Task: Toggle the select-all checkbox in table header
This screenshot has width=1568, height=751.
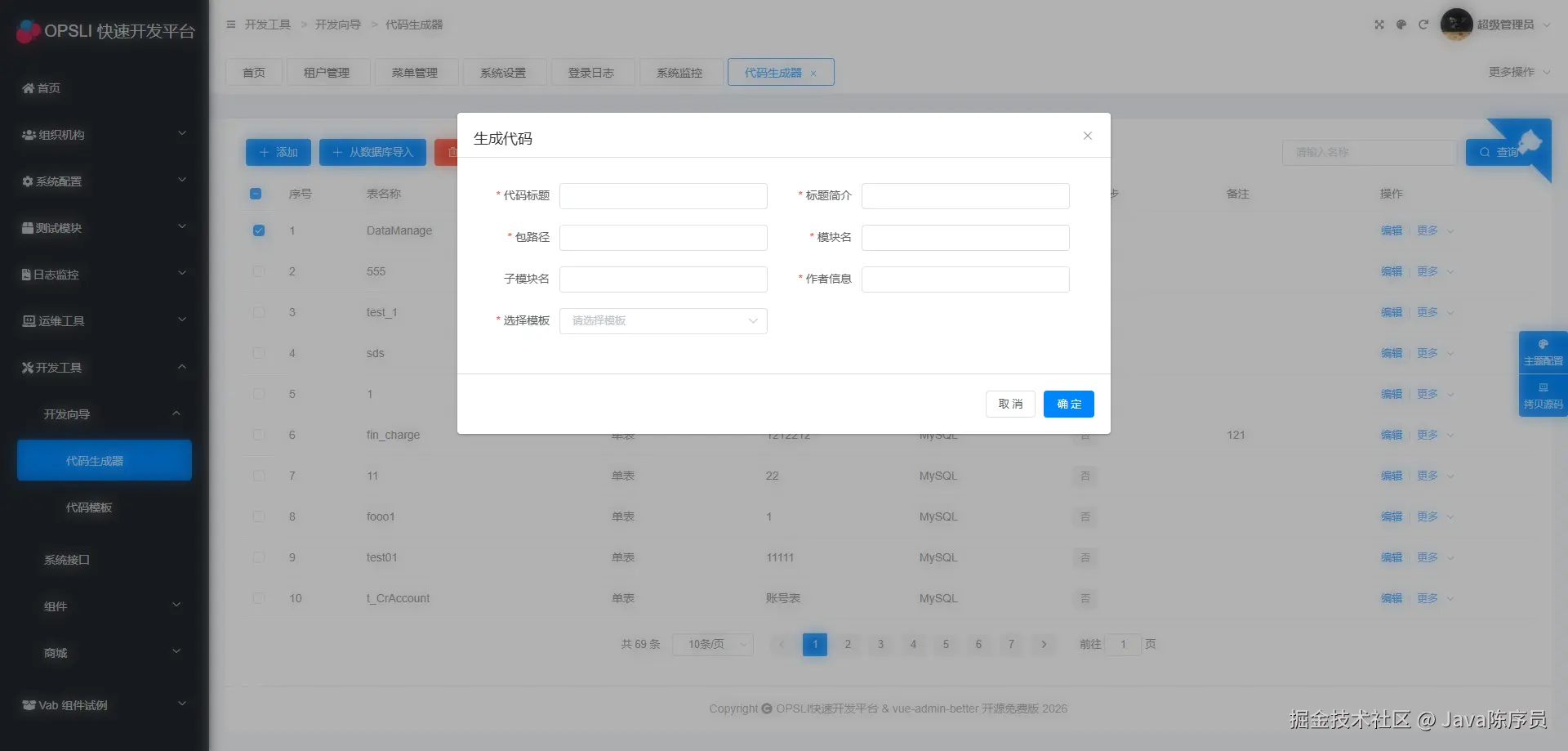Action: click(x=256, y=194)
